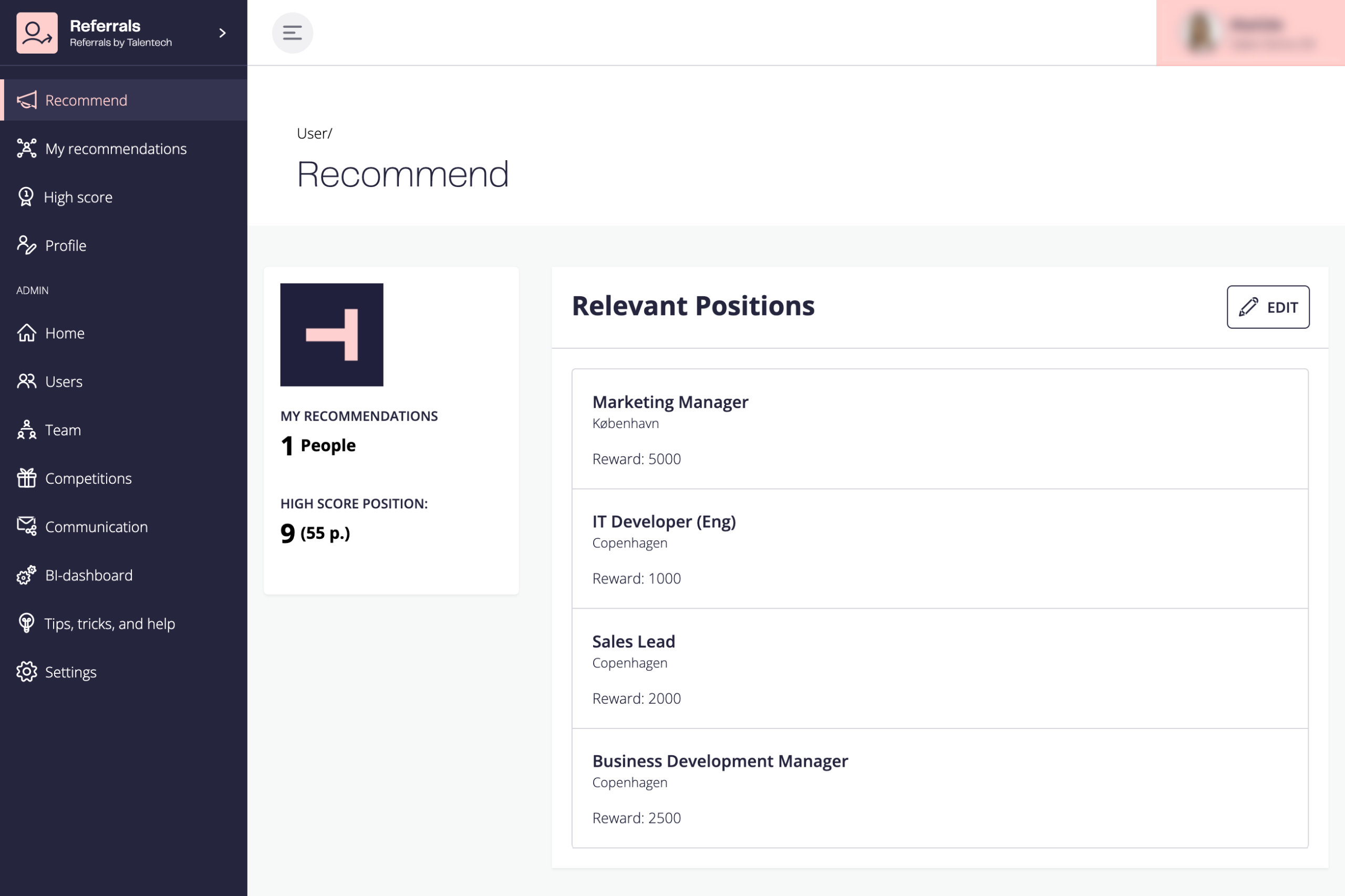Click the Competitions gift icon
Screen dimensions: 1345x896
tap(26, 478)
